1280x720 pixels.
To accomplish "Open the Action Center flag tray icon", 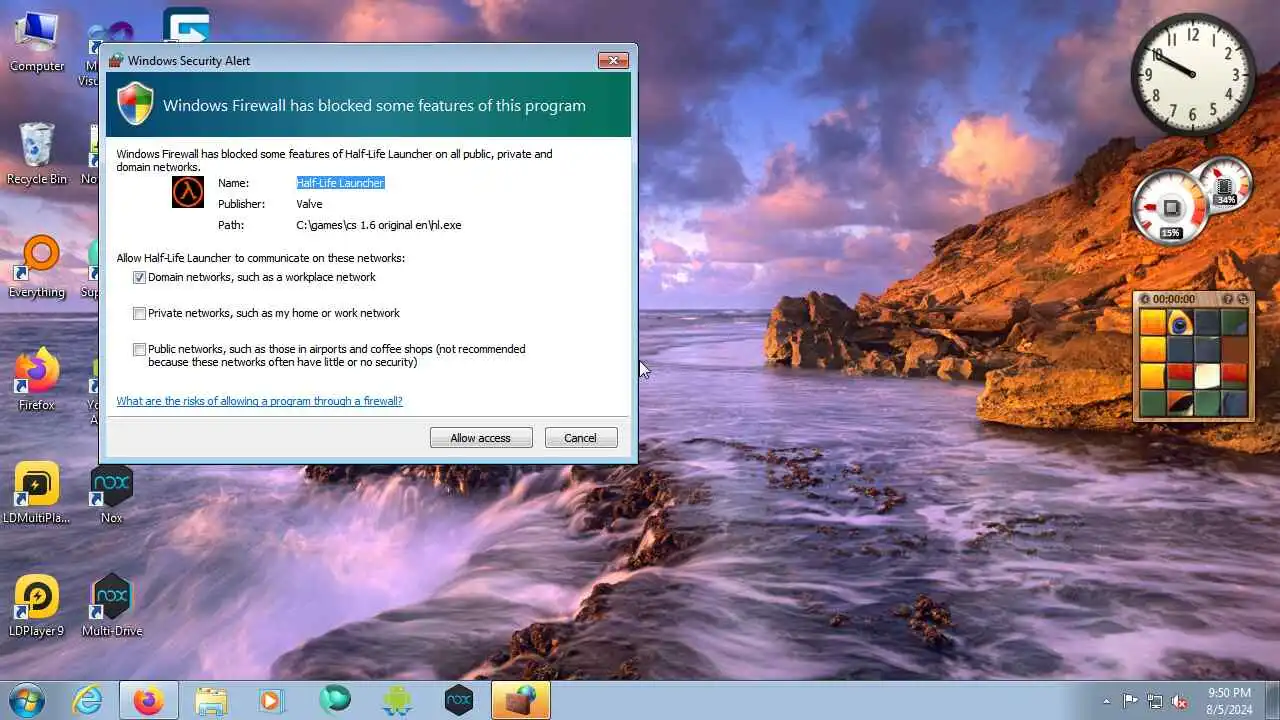I will pos(1130,701).
